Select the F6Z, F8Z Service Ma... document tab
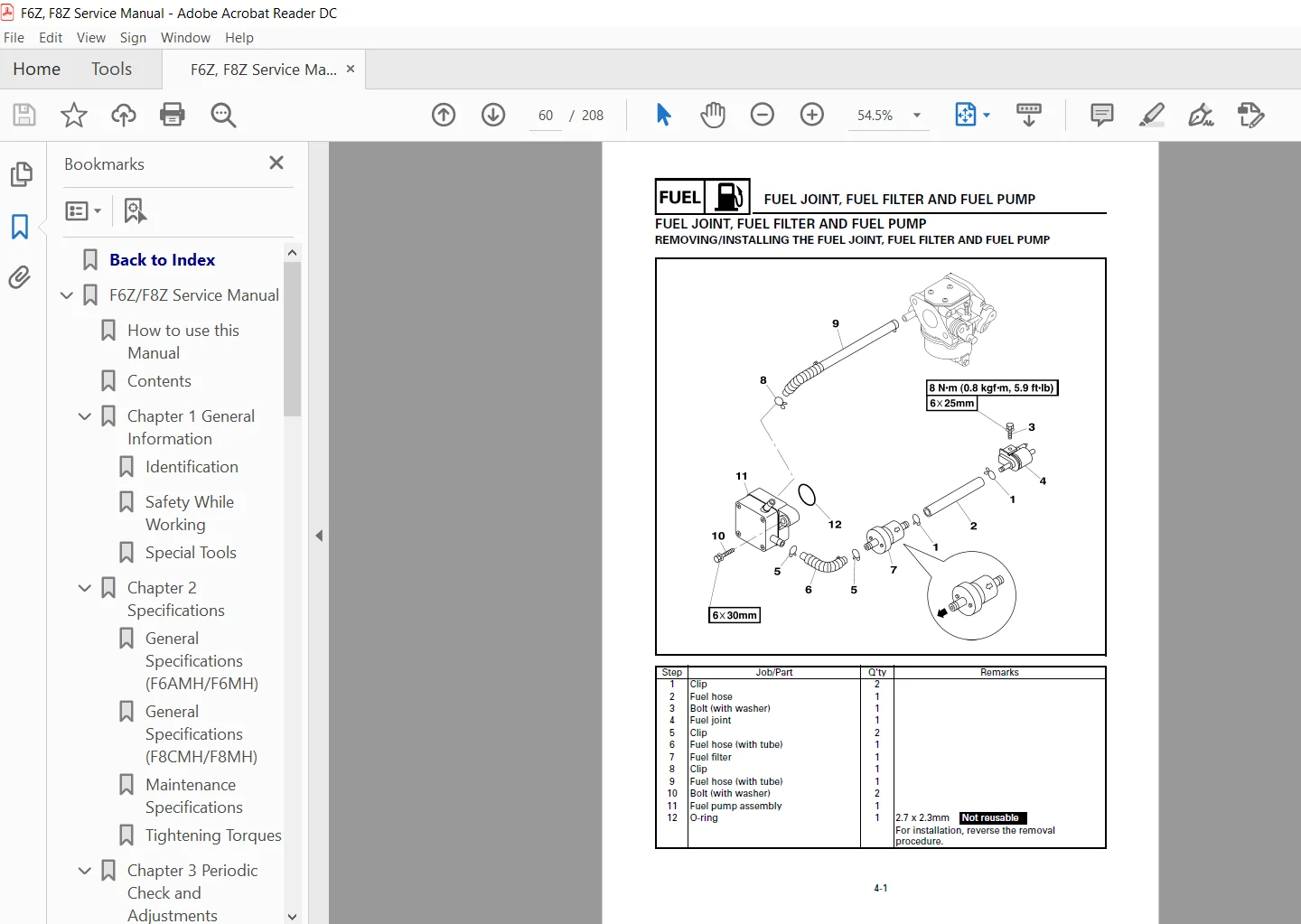1301x924 pixels. [263, 69]
